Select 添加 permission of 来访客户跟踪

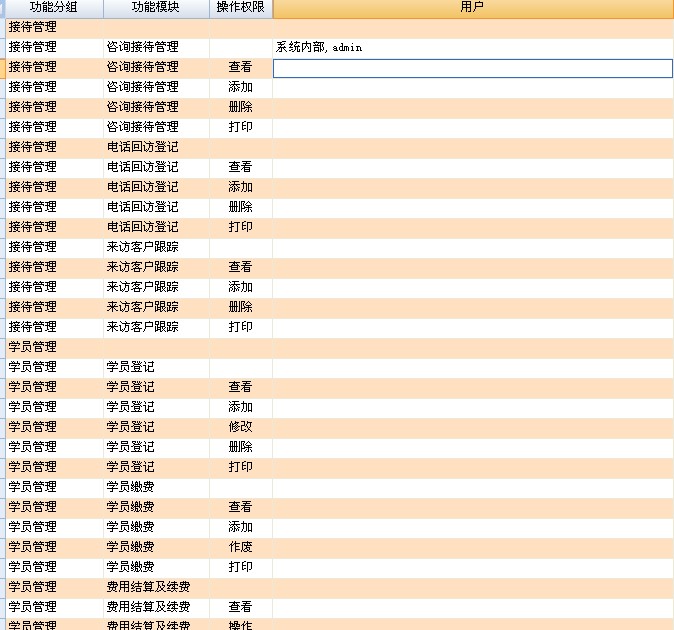tap(241, 287)
